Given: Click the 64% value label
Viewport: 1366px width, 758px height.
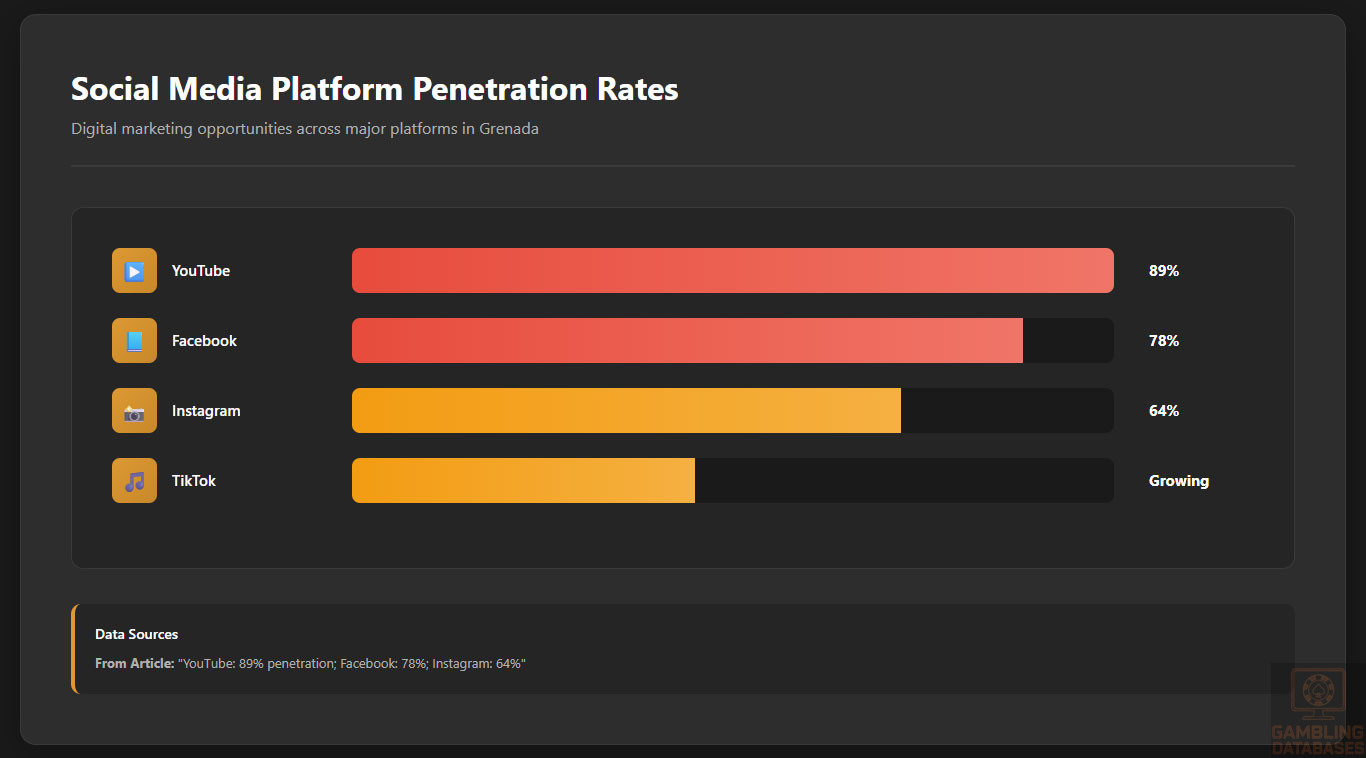Looking at the screenshot, I should coord(1164,411).
